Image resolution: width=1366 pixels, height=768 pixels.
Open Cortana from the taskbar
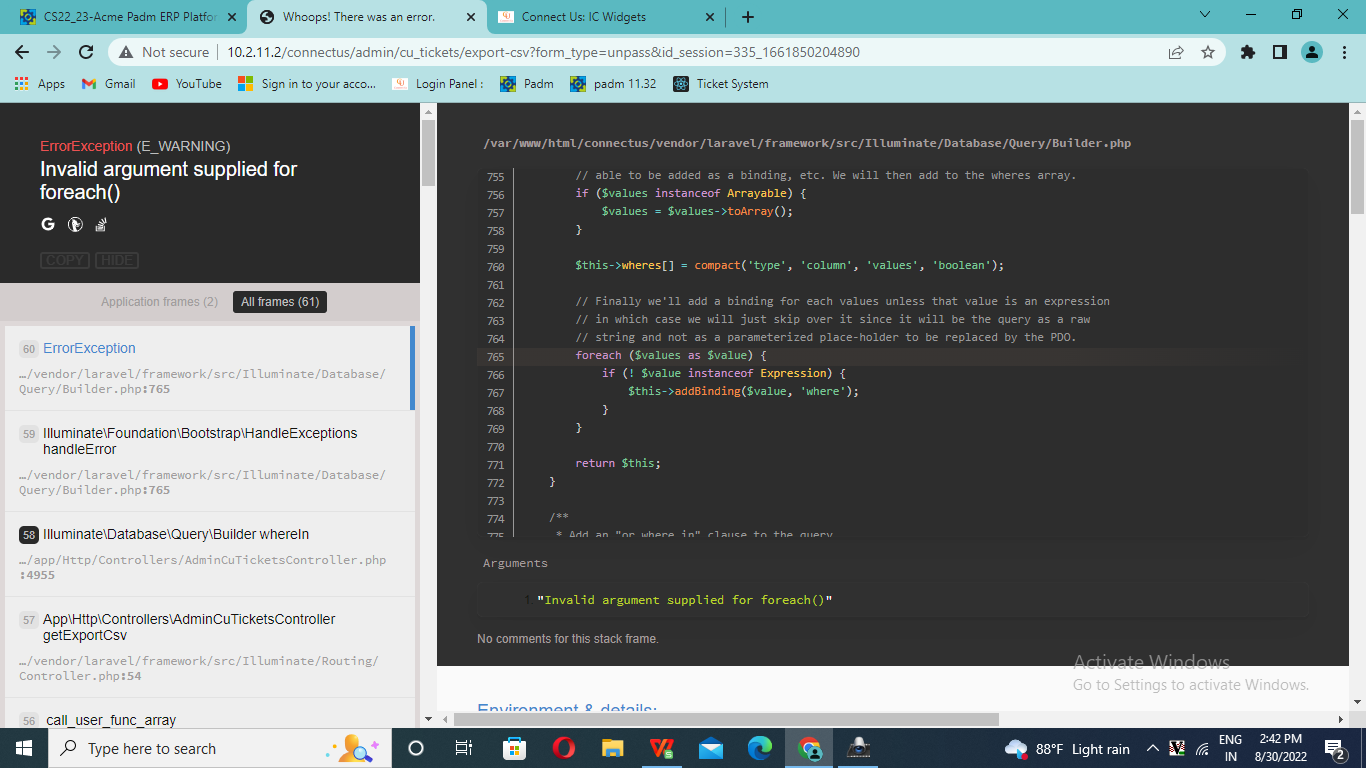(416, 748)
